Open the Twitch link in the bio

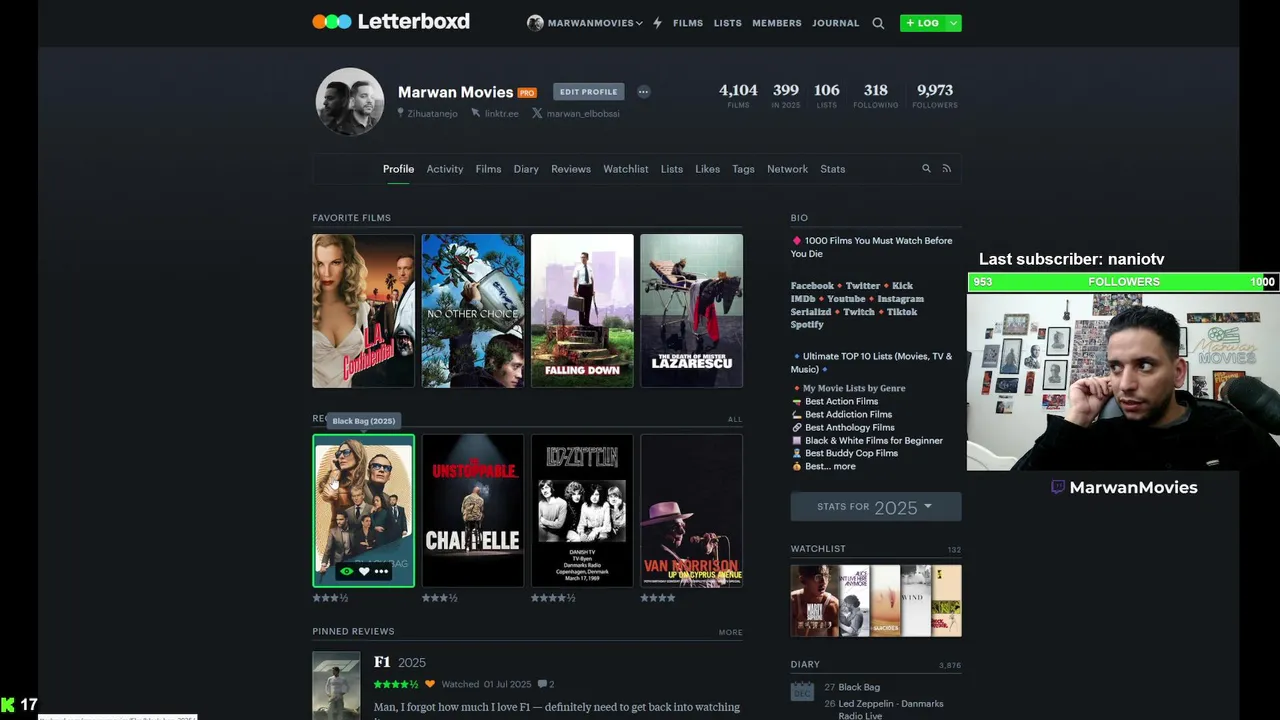point(858,312)
